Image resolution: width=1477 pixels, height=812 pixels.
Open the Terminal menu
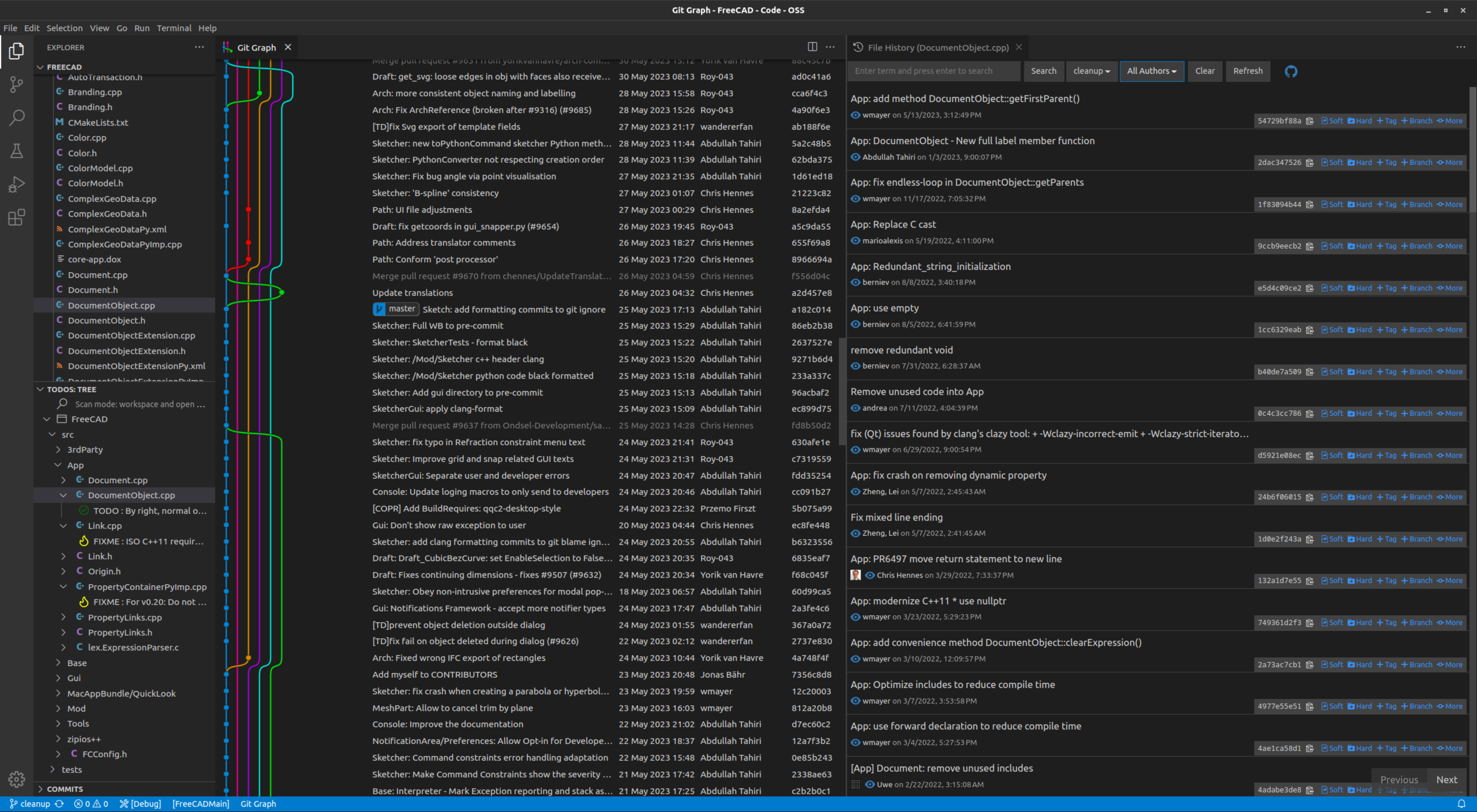(174, 28)
